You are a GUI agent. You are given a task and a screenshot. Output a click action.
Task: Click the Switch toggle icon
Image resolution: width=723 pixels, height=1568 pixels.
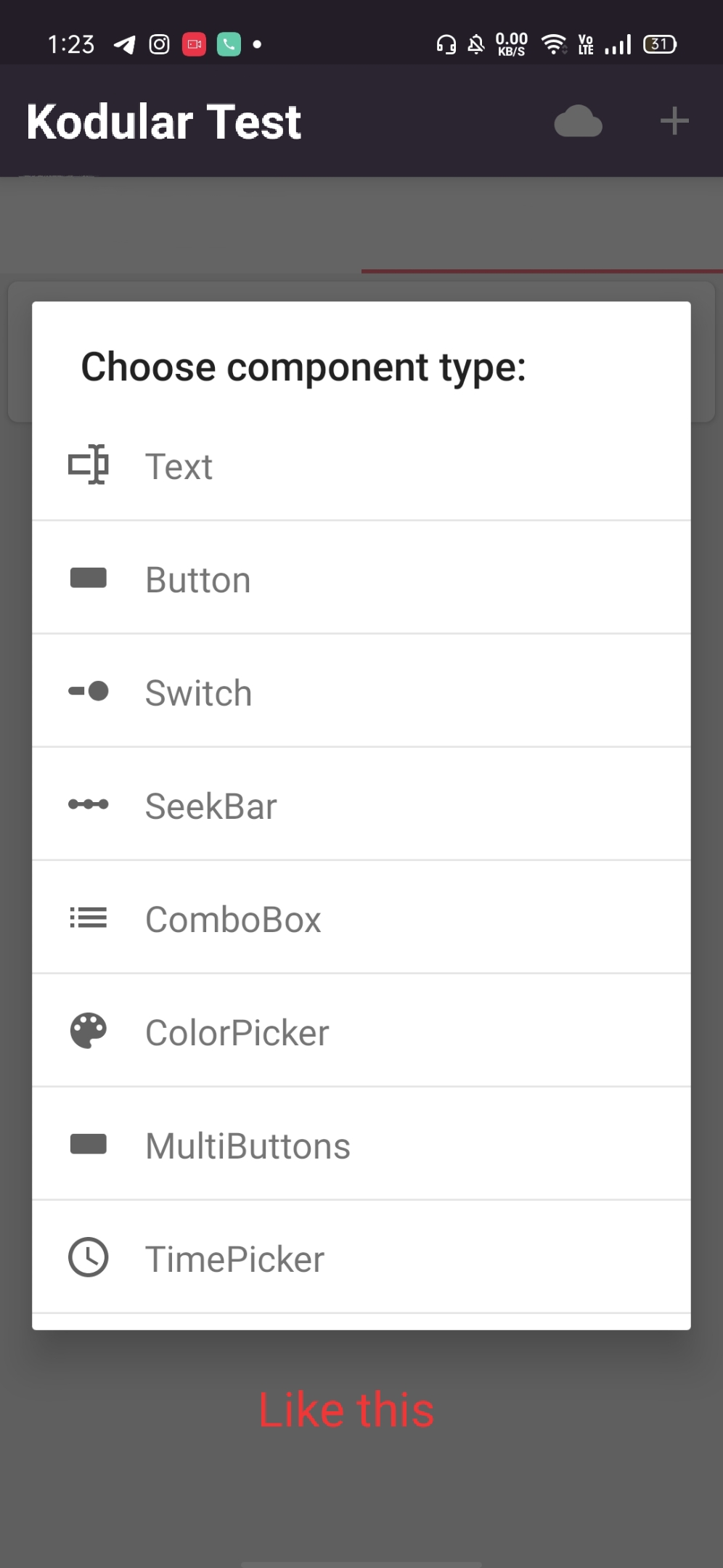tap(89, 691)
